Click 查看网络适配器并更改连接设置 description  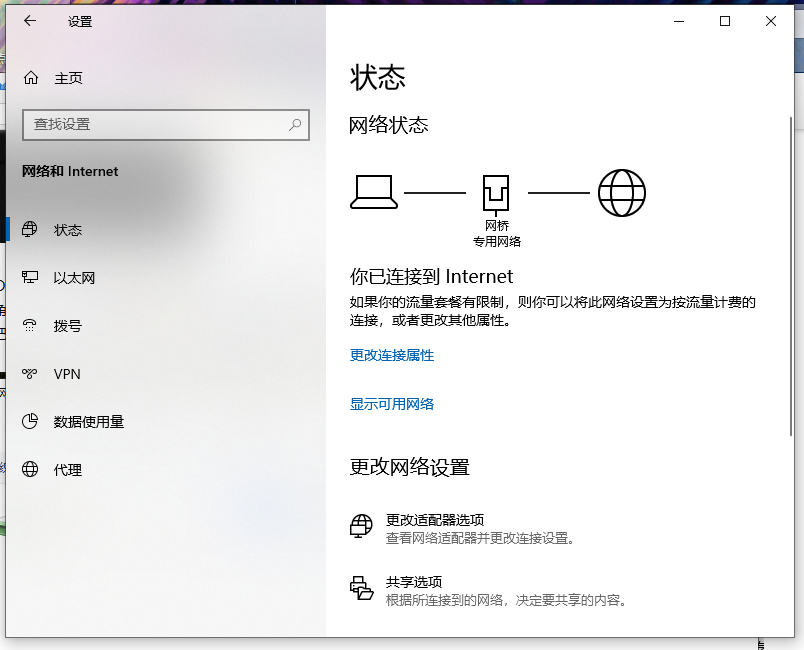[480, 538]
